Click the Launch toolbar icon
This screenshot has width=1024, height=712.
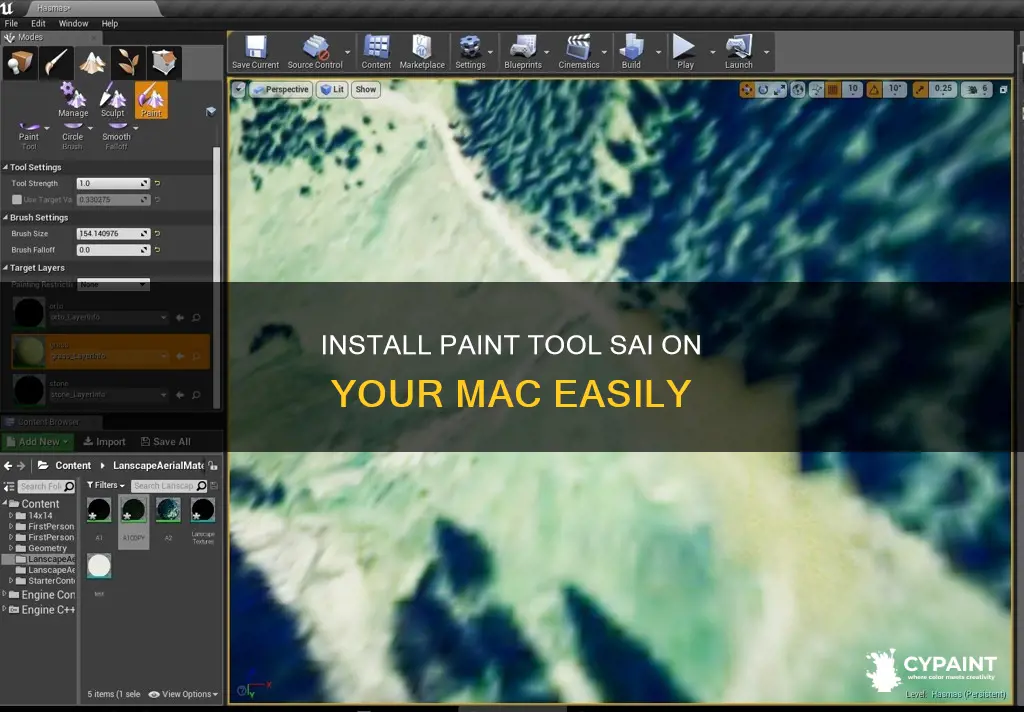pyautogui.click(x=739, y=52)
